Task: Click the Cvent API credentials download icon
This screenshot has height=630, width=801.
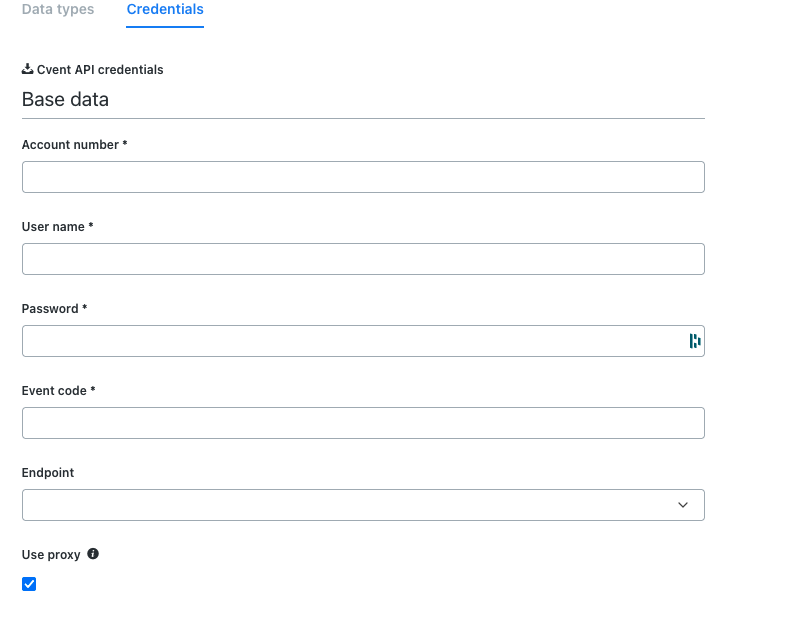Action: coord(28,69)
